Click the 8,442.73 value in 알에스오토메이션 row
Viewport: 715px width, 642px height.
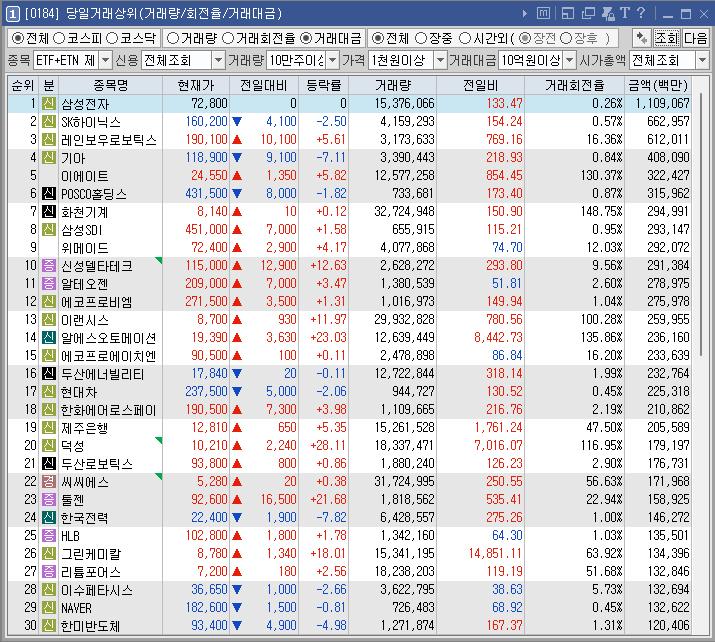(498, 337)
